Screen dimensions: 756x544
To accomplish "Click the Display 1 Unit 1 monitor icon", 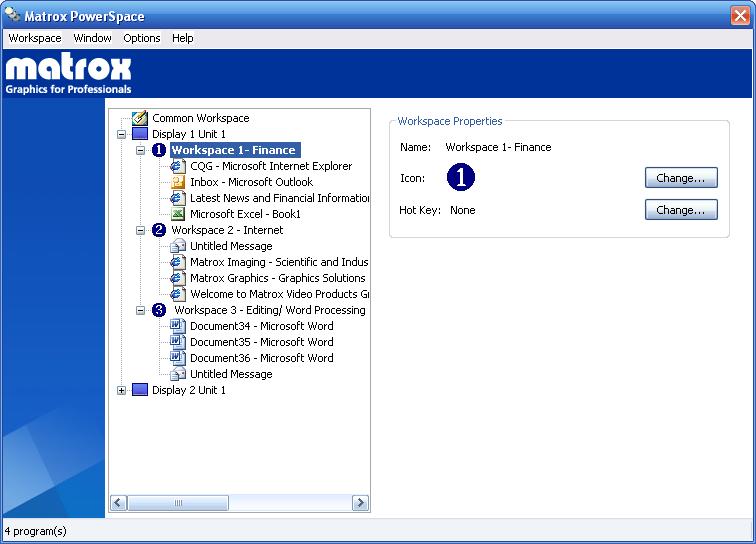I will [140, 134].
